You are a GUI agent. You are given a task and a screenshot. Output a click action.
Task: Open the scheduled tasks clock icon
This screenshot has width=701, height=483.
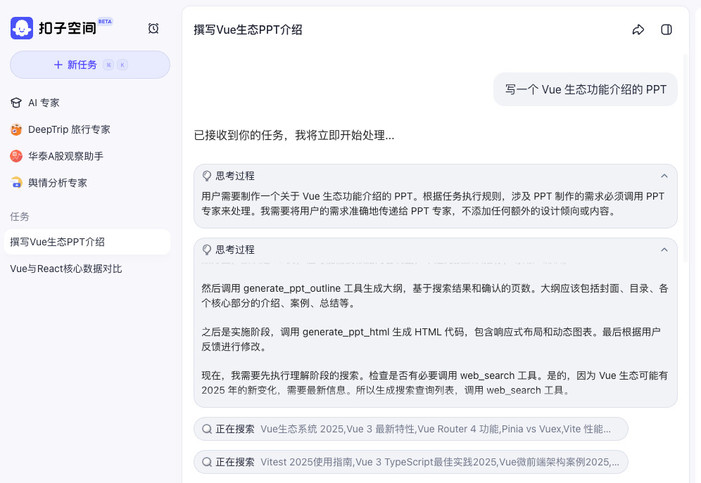(153, 29)
